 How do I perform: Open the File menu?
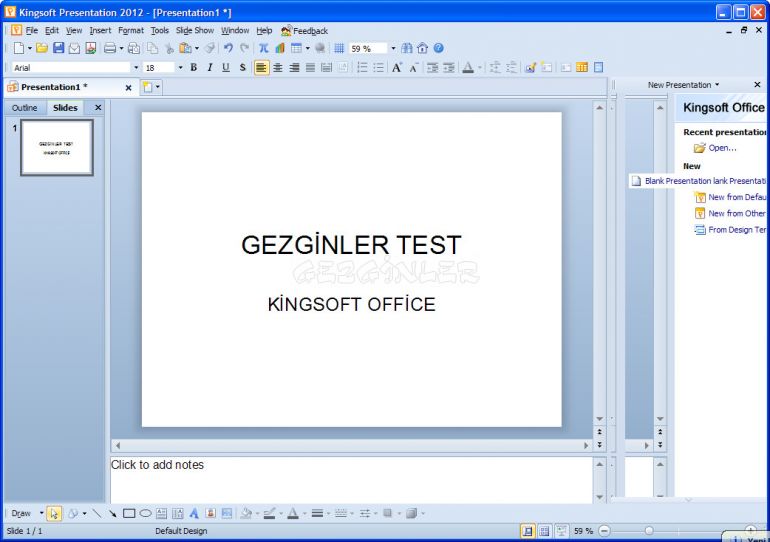(32, 30)
